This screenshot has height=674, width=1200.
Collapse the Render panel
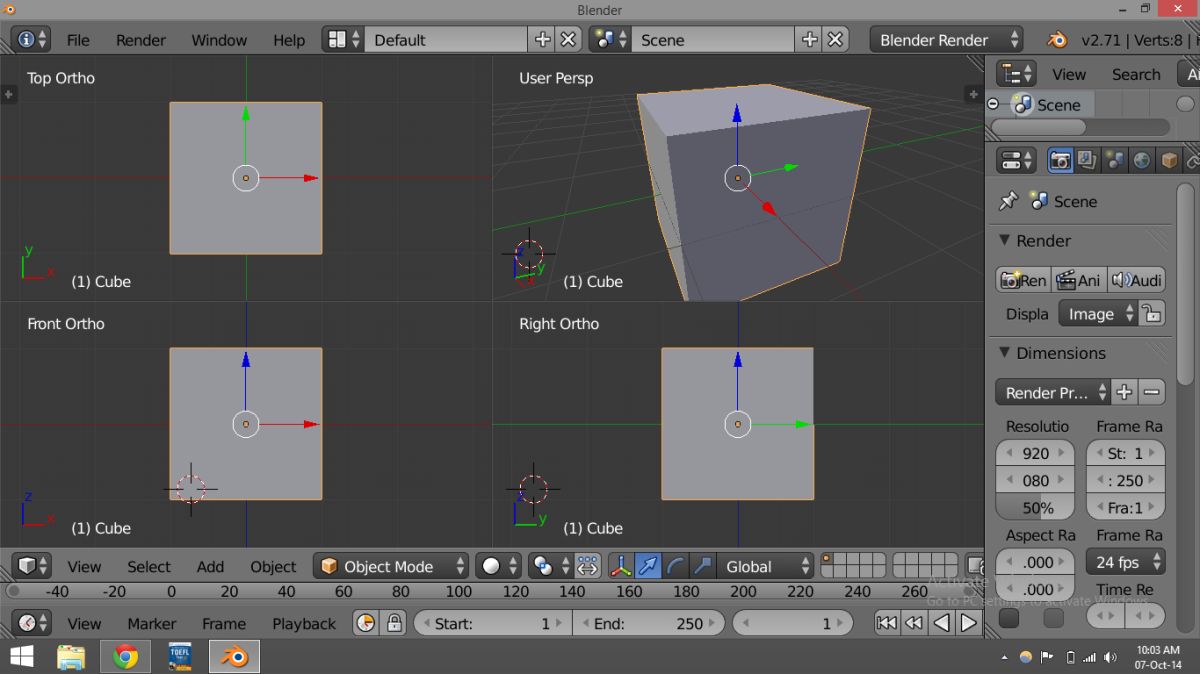[x=1005, y=241]
